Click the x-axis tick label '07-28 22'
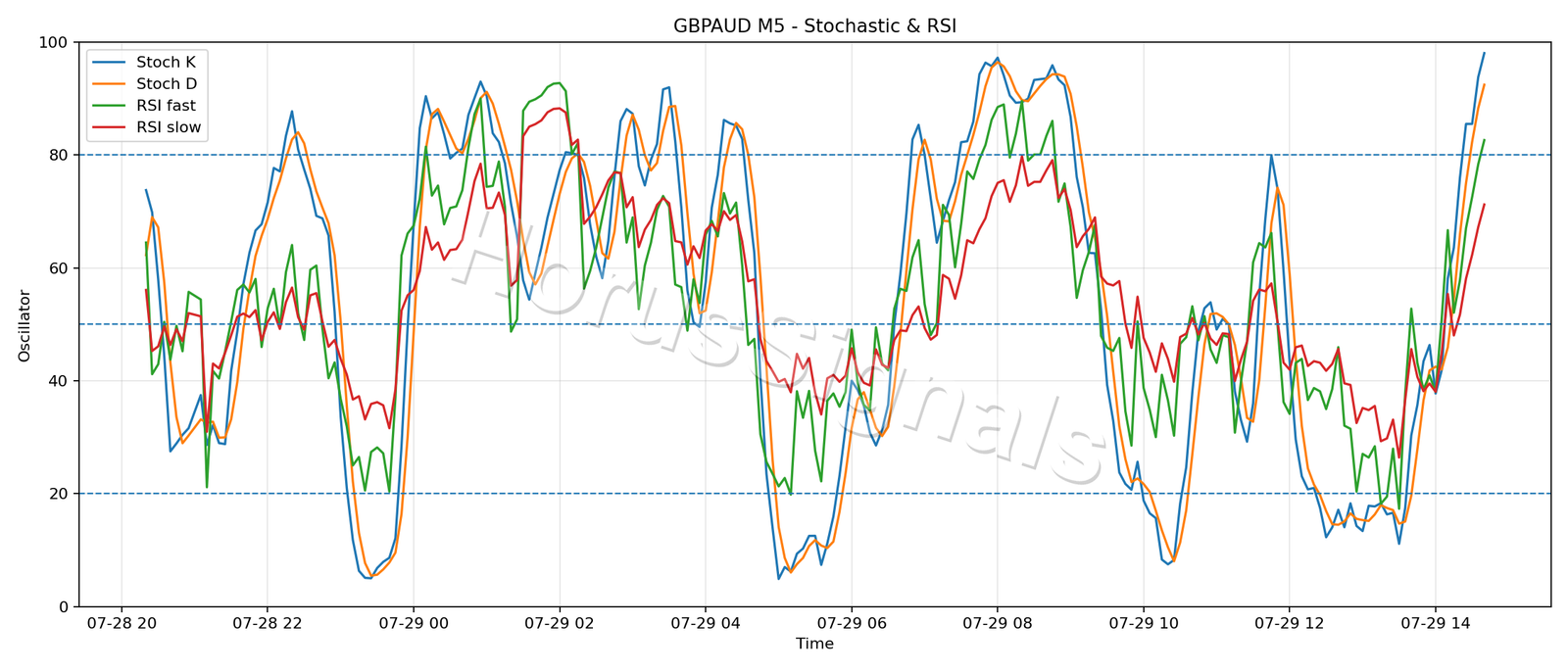Image resolution: width=1568 pixels, height=672 pixels. 267,623
